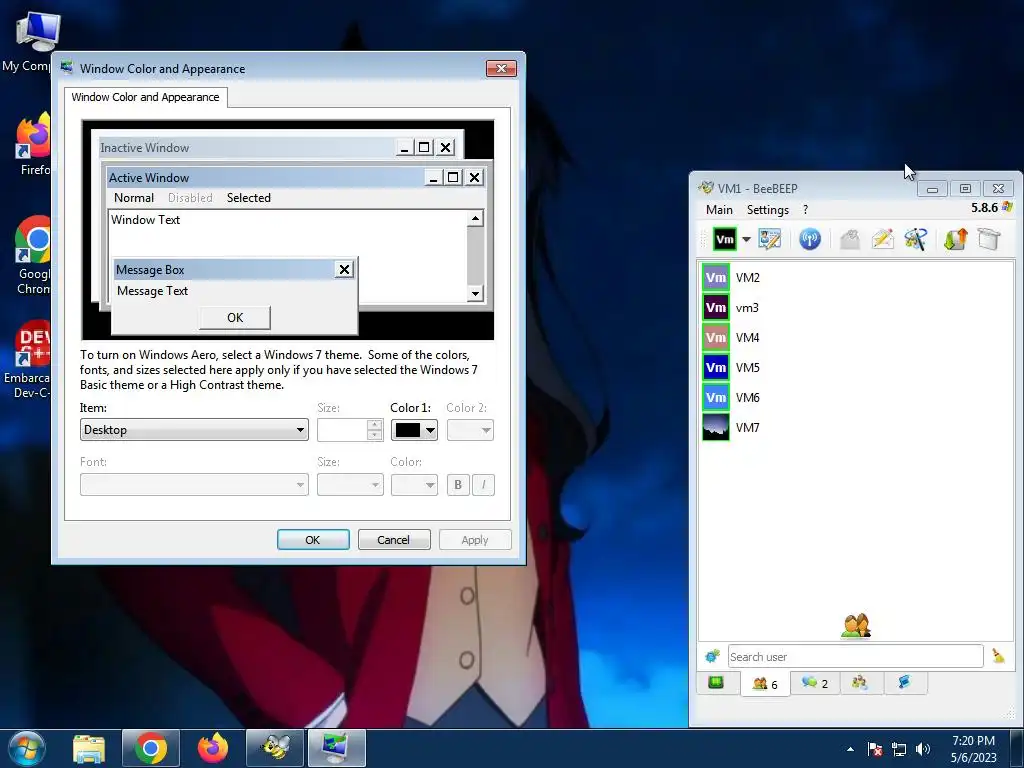Switch to the groups tab in BeeBEEP
Screen dimensions: 1024x768
(859, 683)
